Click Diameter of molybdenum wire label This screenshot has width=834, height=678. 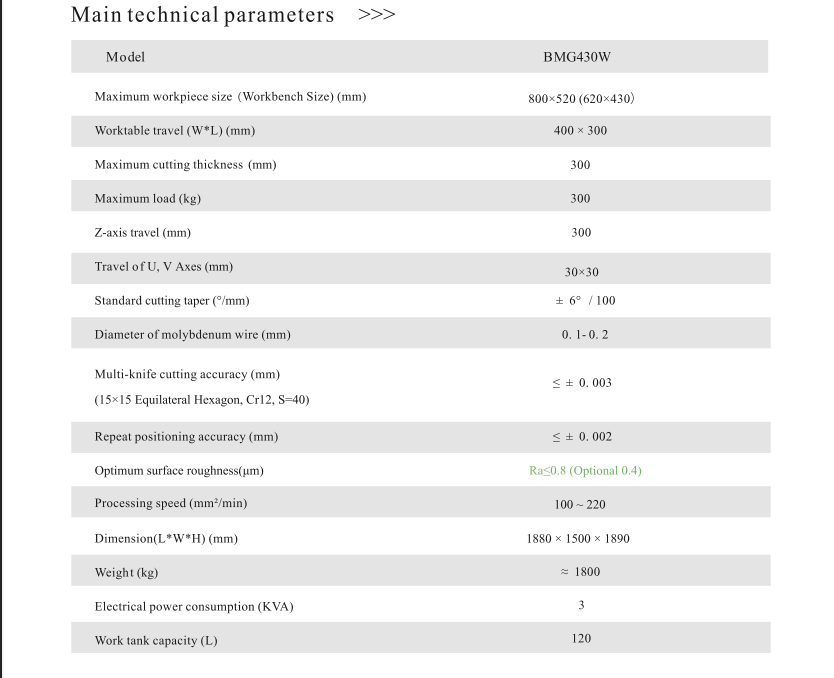193,334
